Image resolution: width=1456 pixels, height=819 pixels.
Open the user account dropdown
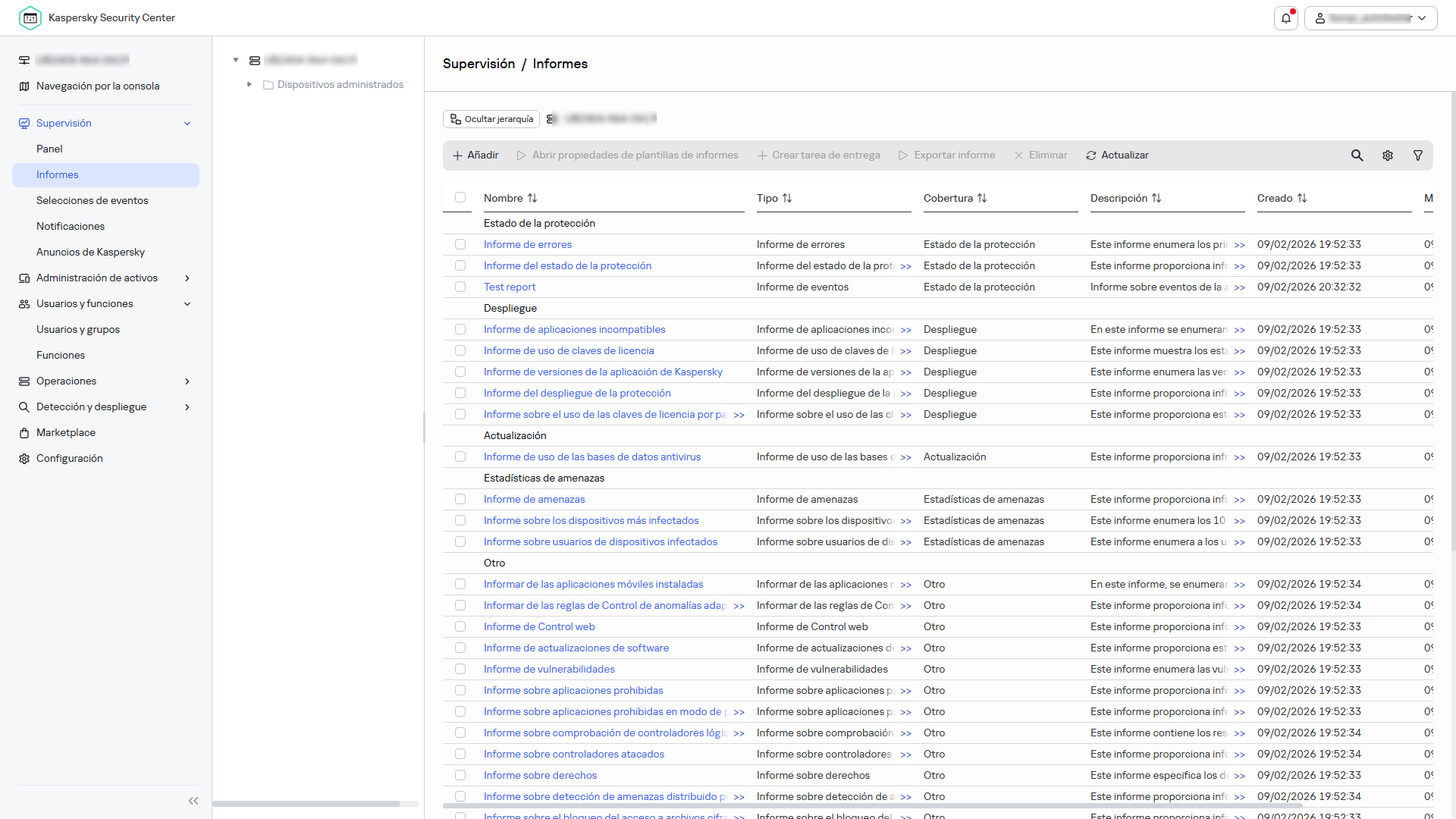click(x=1370, y=18)
